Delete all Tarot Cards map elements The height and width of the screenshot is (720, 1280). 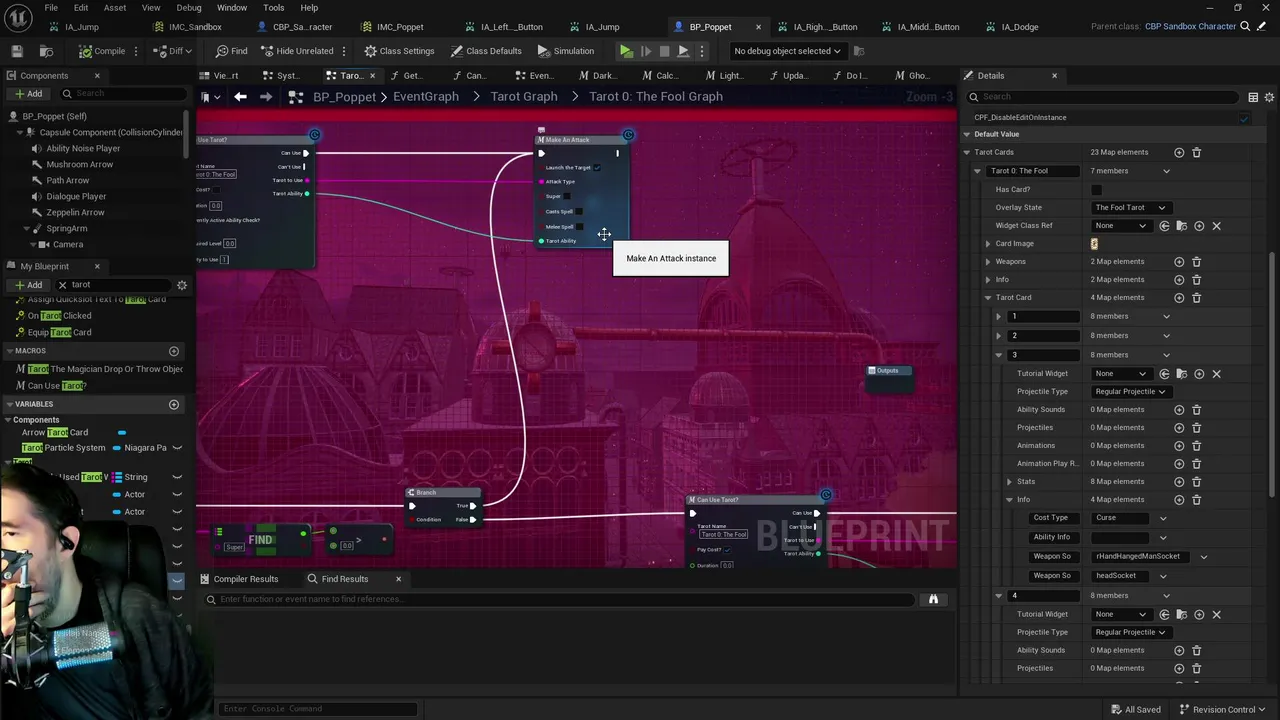1196,152
